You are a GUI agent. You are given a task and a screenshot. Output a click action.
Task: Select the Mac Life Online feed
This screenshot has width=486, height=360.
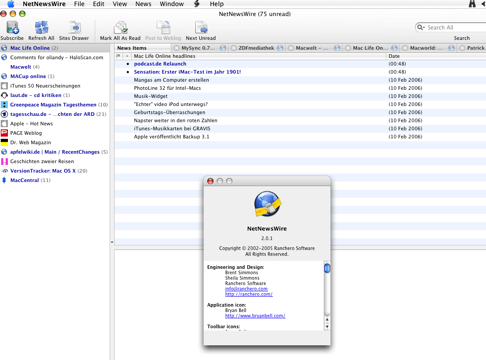[x=55, y=48]
